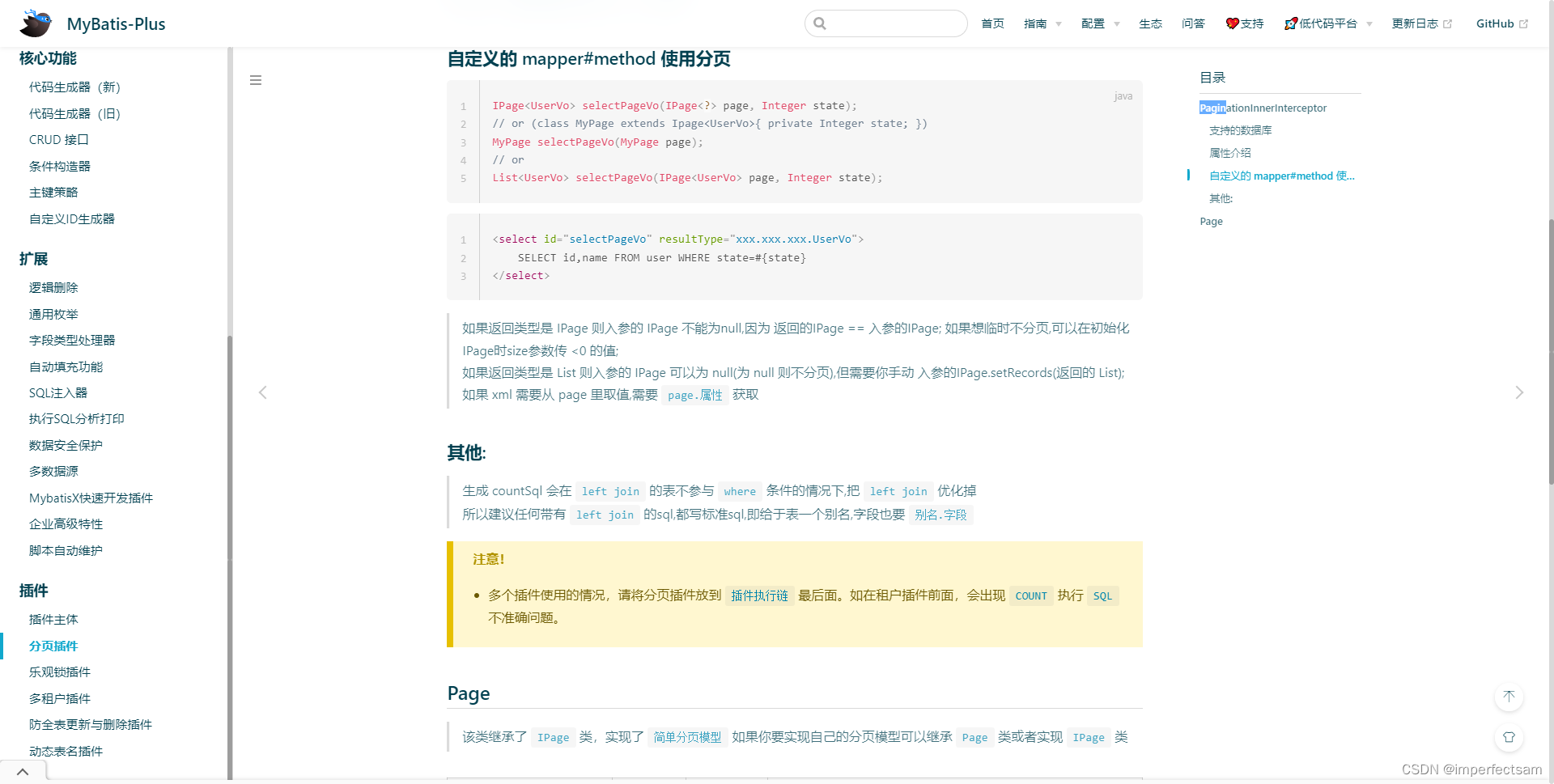Image resolution: width=1554 pixels, height=784 pixels.
Task: Open 自定义ID生成器 in sidebar
Action: tap(72, 219)
